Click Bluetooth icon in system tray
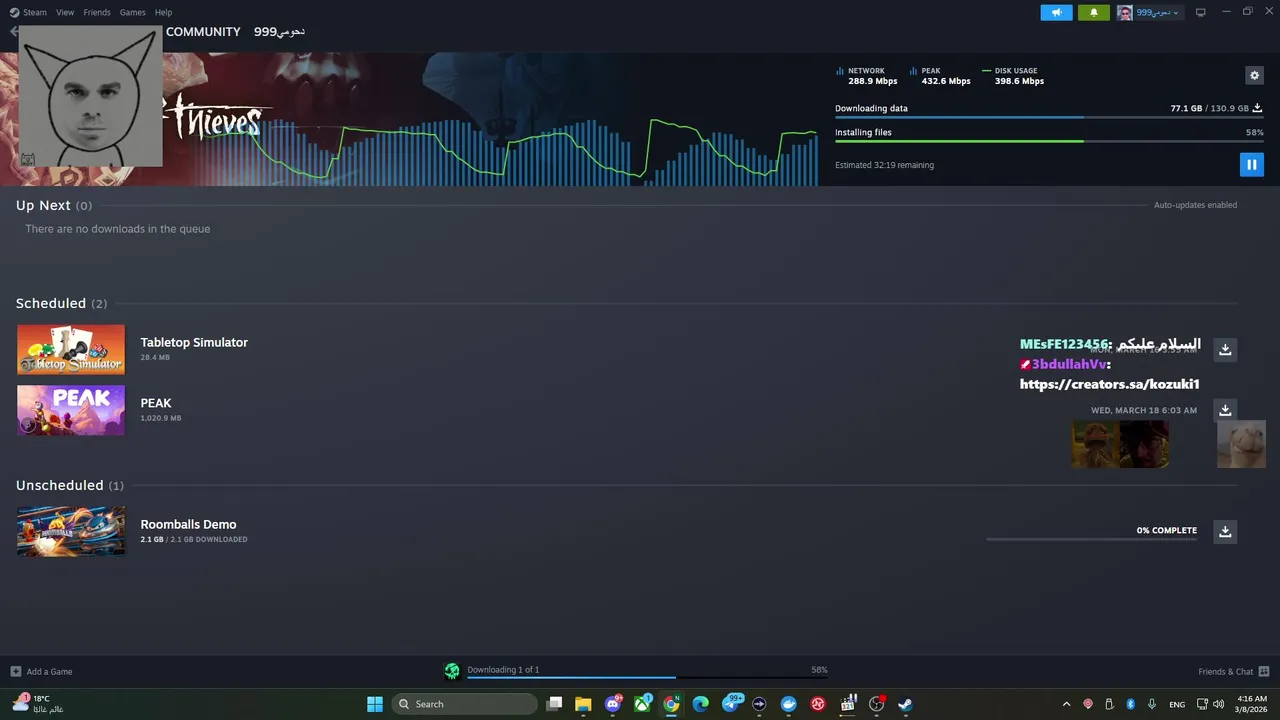The height and width of the screenshot is (720, 1280). [x=1131, y=704]
